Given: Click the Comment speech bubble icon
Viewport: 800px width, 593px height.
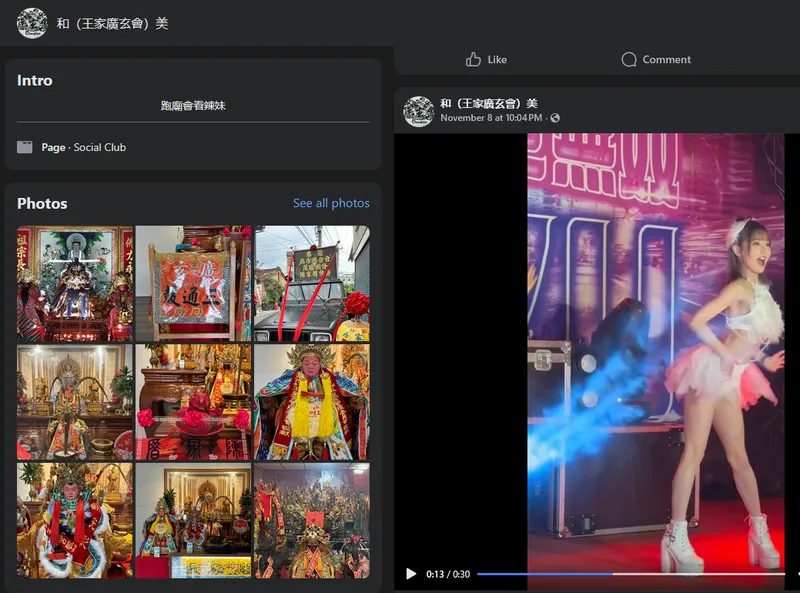Looking at the screenshot, I should [x=629, y=60].
